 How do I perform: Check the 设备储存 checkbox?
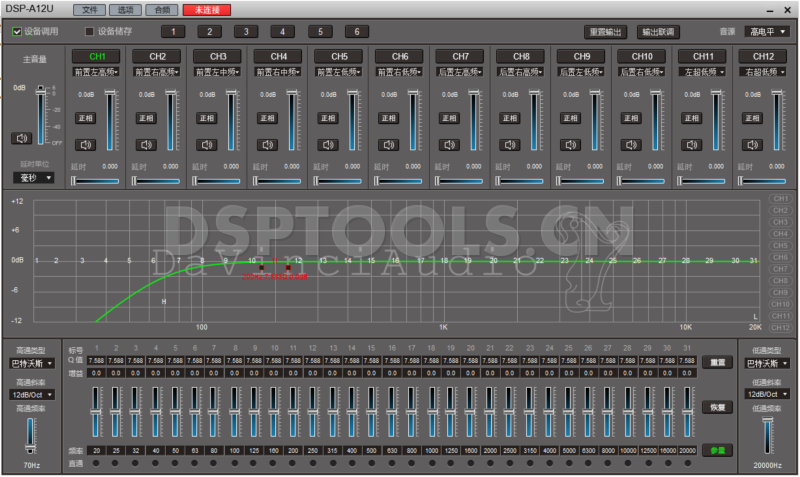click(x=89, y=32)
